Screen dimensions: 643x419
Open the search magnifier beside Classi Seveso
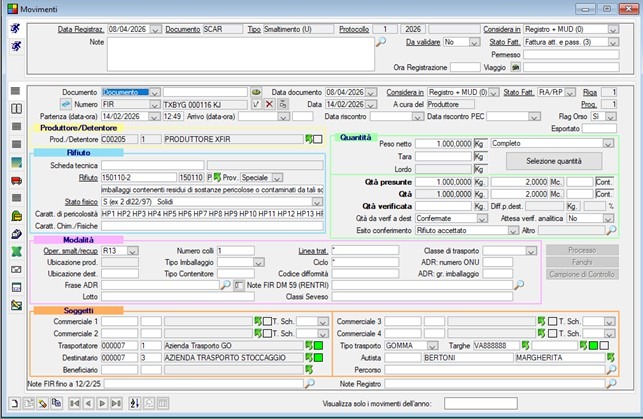coord(519,285)
